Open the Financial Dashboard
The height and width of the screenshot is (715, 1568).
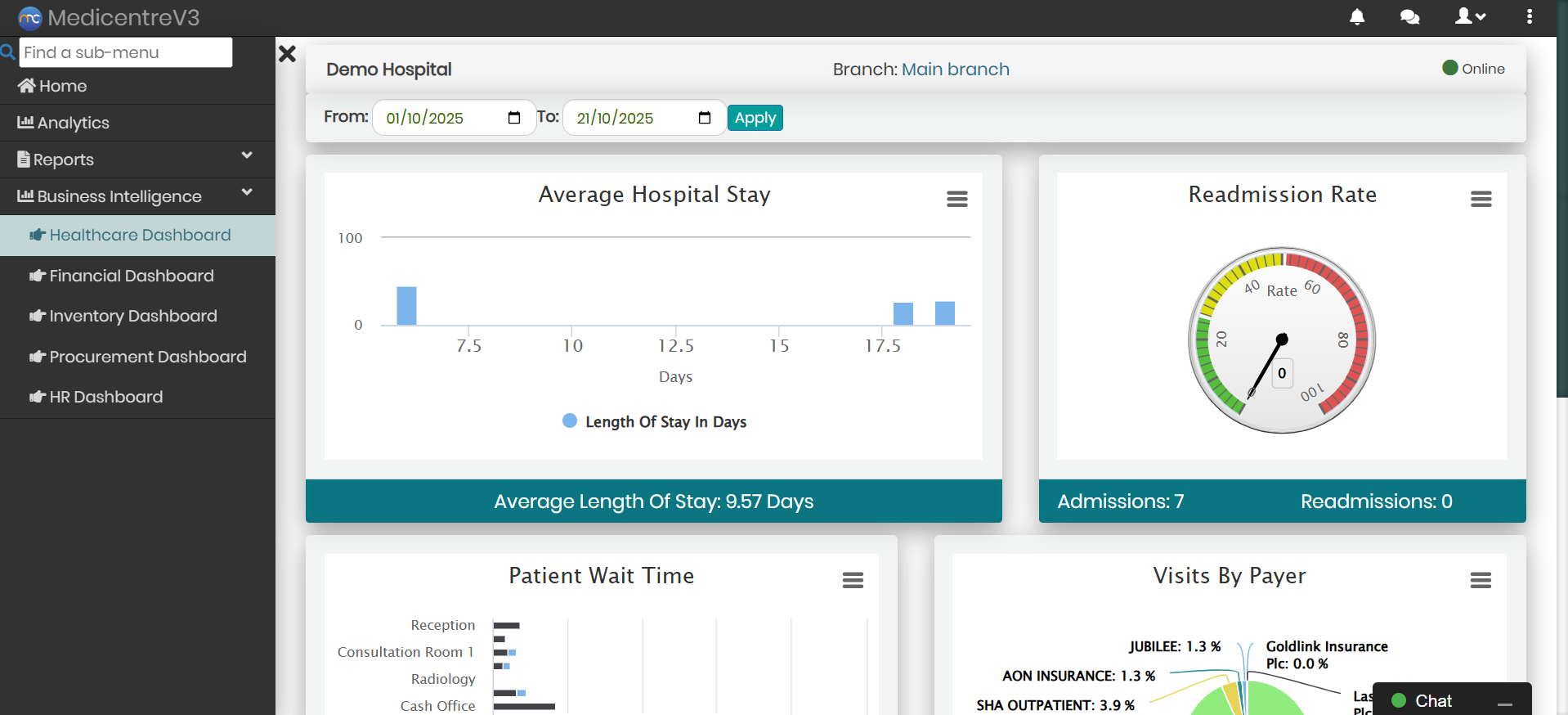[131, 276]
